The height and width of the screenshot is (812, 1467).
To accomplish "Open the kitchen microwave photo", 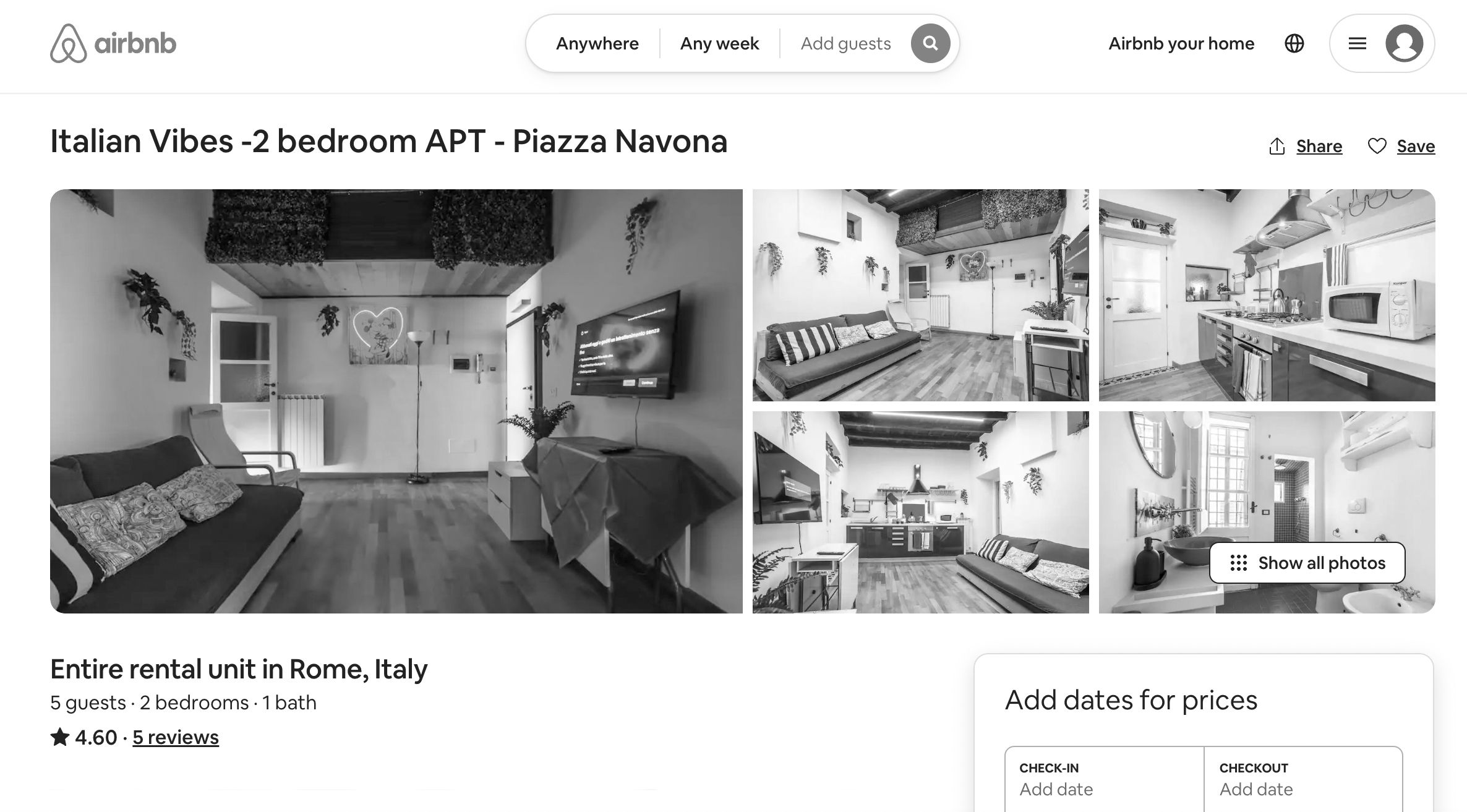I will coord(1267,295).
